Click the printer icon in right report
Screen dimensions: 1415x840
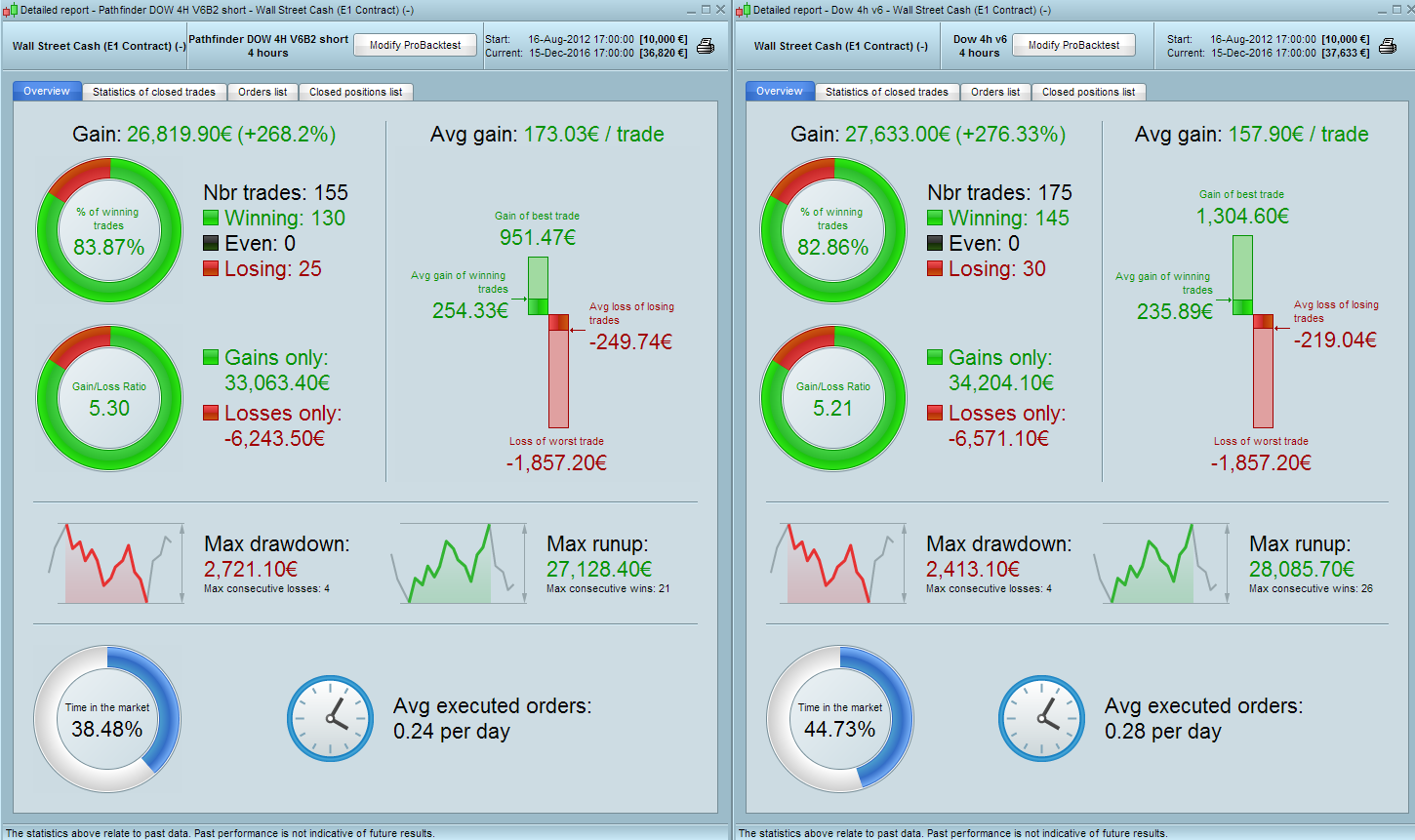[x=1388, y=46]
